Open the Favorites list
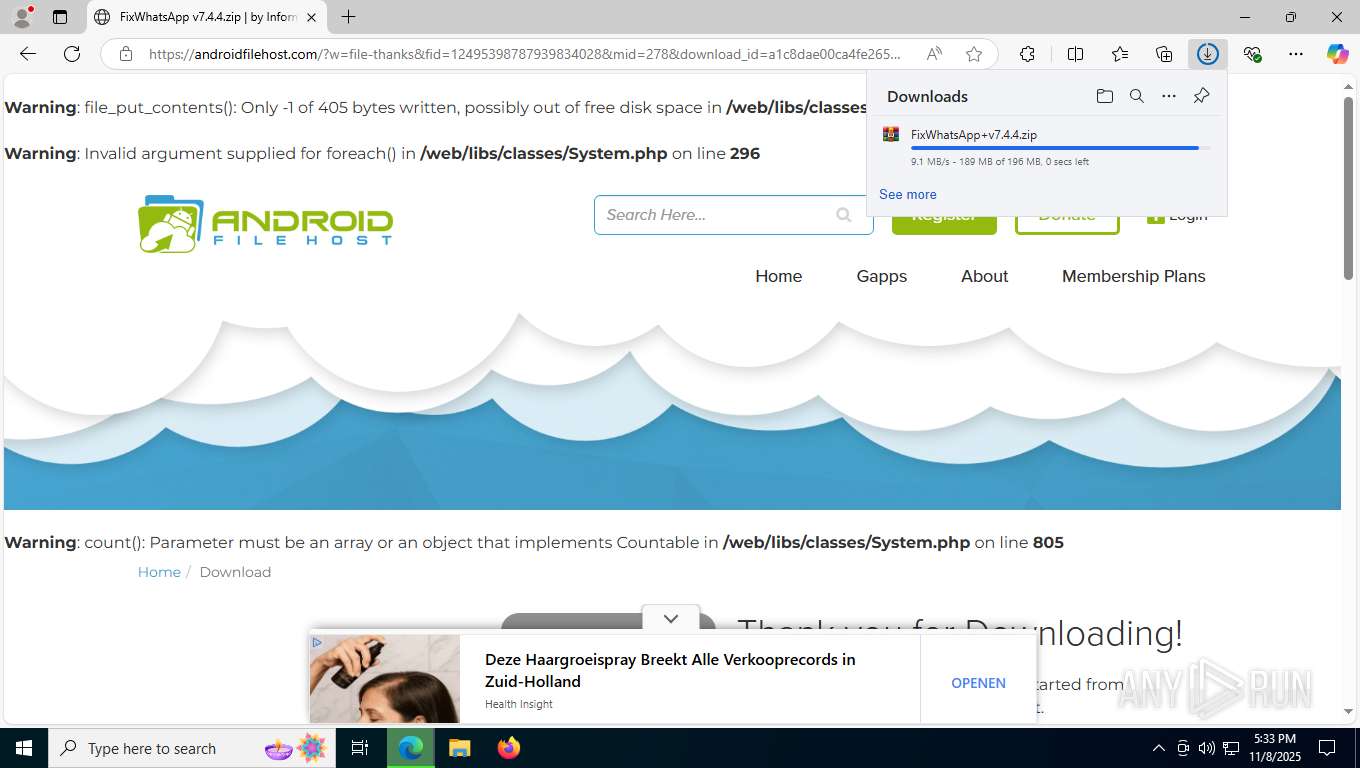Screen dimensions: 1360x768 pos(1120,54)
